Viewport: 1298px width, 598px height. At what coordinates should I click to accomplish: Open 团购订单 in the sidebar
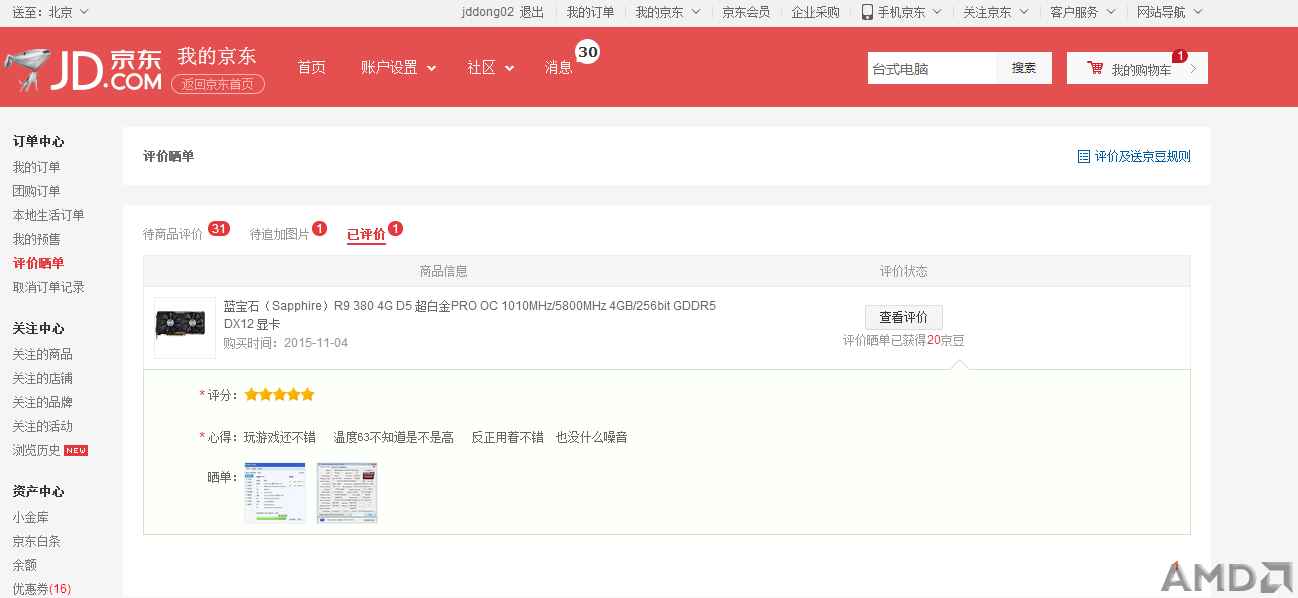tap(36, 191)
